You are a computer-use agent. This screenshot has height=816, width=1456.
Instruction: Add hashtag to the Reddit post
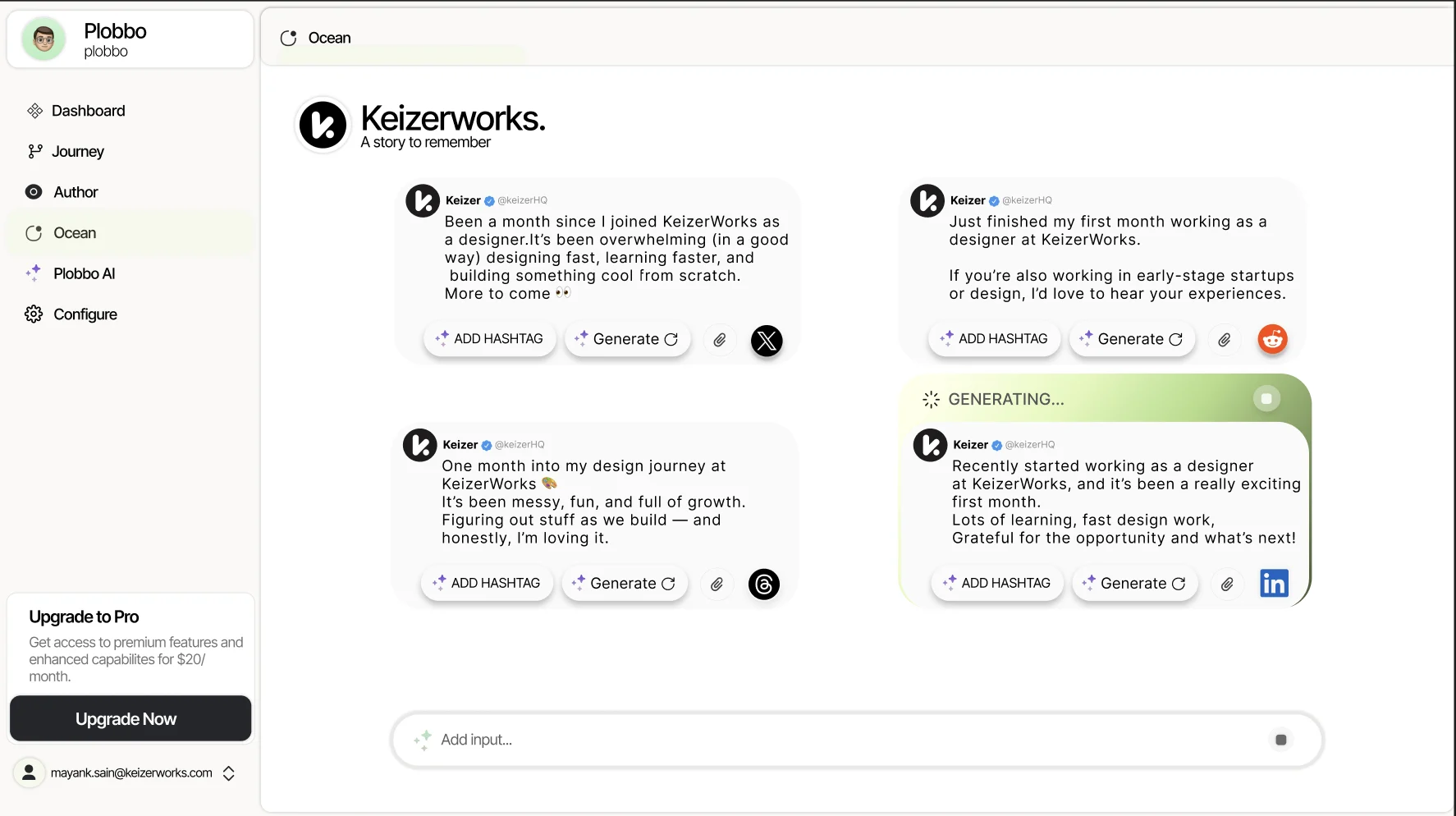[995, 339]
